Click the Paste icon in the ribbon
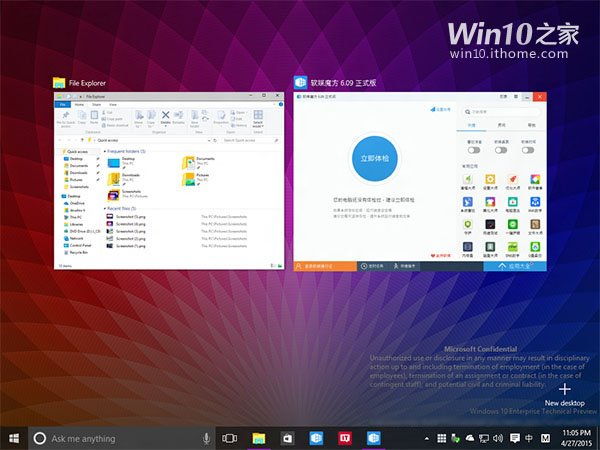This screenshot has height=450, width=600. click(94, 117)
